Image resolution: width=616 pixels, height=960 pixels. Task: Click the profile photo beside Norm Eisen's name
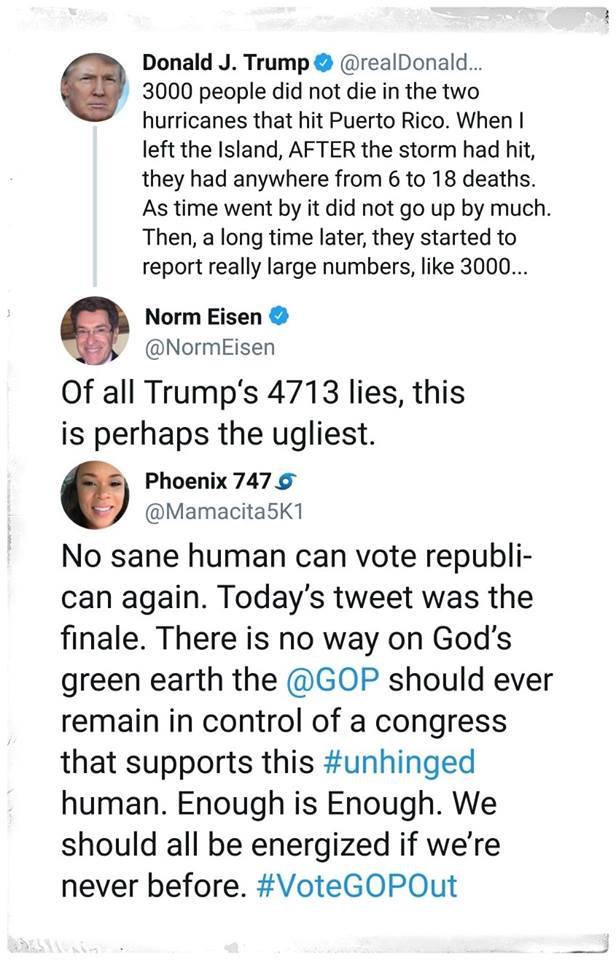(x=94, y=331)
